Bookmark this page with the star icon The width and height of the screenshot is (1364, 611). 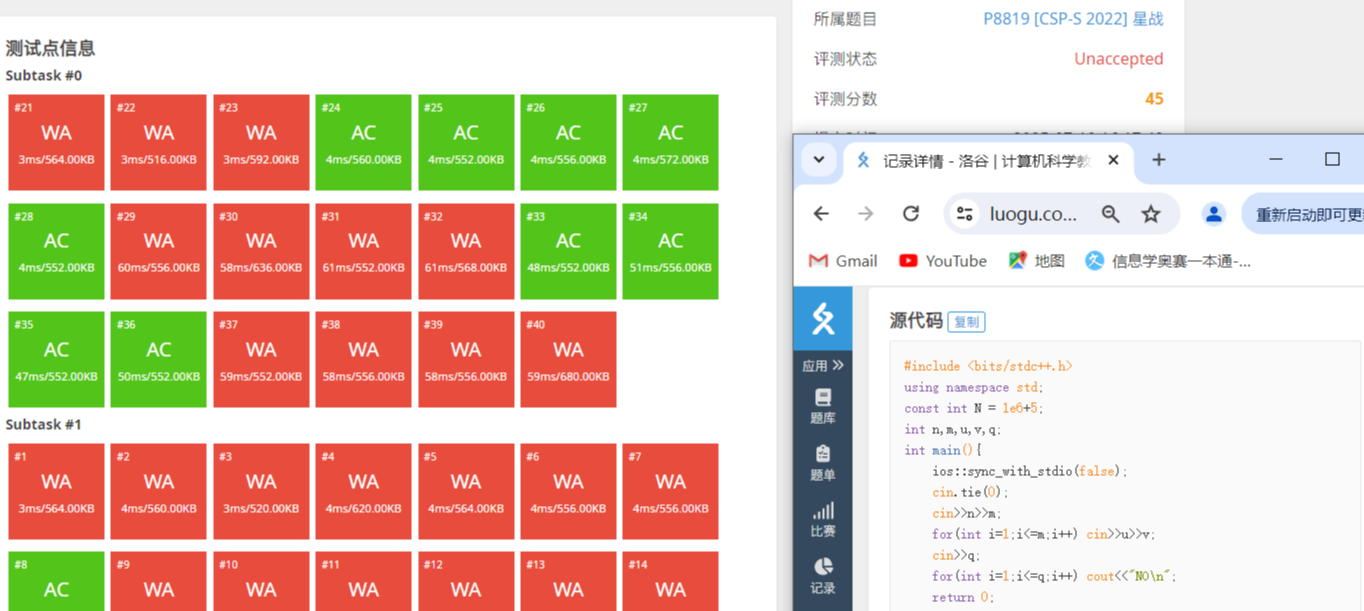(1151, 214)
